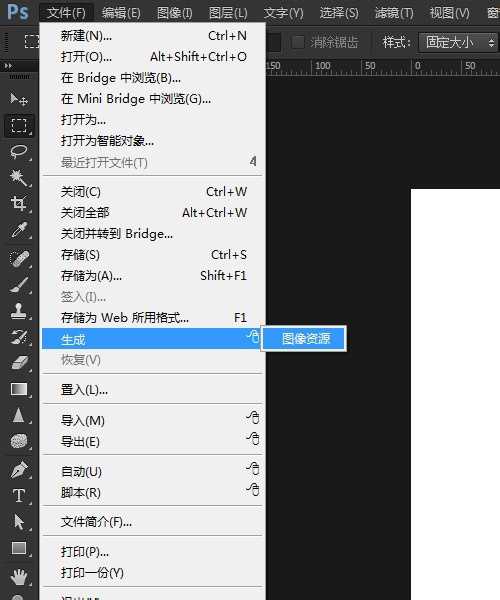Screen dimensions: 500x600
Task: Select the Clone Stamp tool
Action: pos(18,311)
